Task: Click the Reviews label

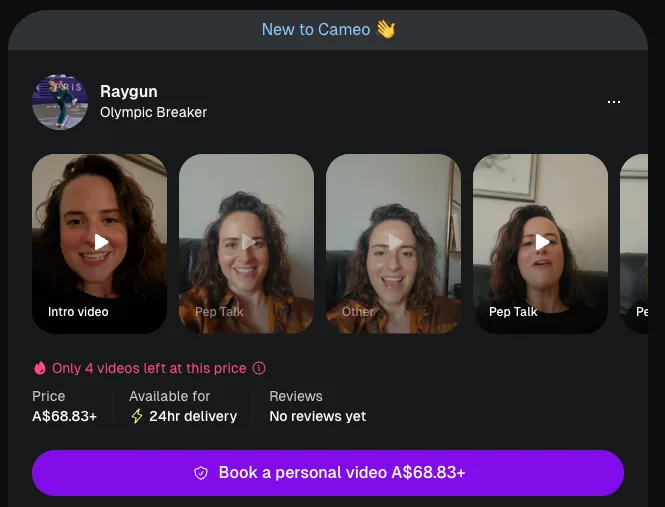Action: (x=296, y=396)
